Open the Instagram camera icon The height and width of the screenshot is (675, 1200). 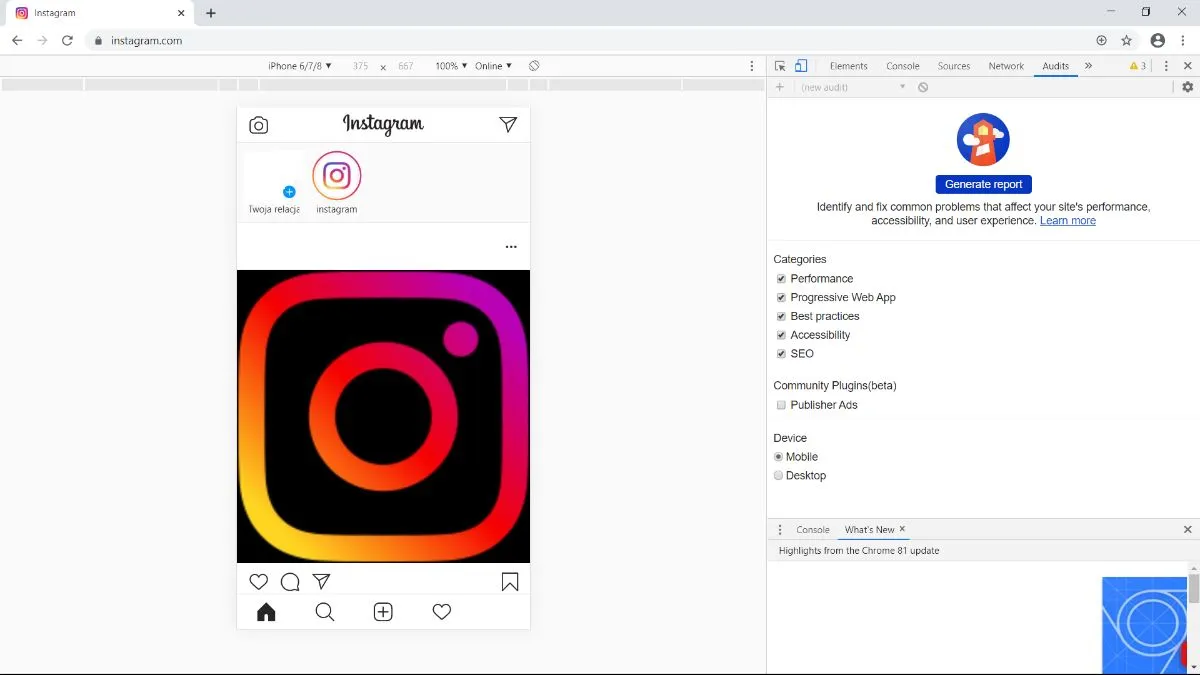[258, 125]
